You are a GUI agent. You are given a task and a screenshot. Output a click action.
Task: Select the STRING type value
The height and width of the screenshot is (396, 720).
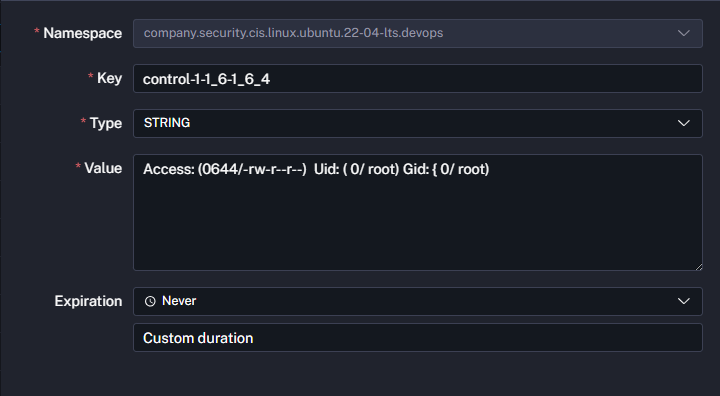[x=167, y=123]
